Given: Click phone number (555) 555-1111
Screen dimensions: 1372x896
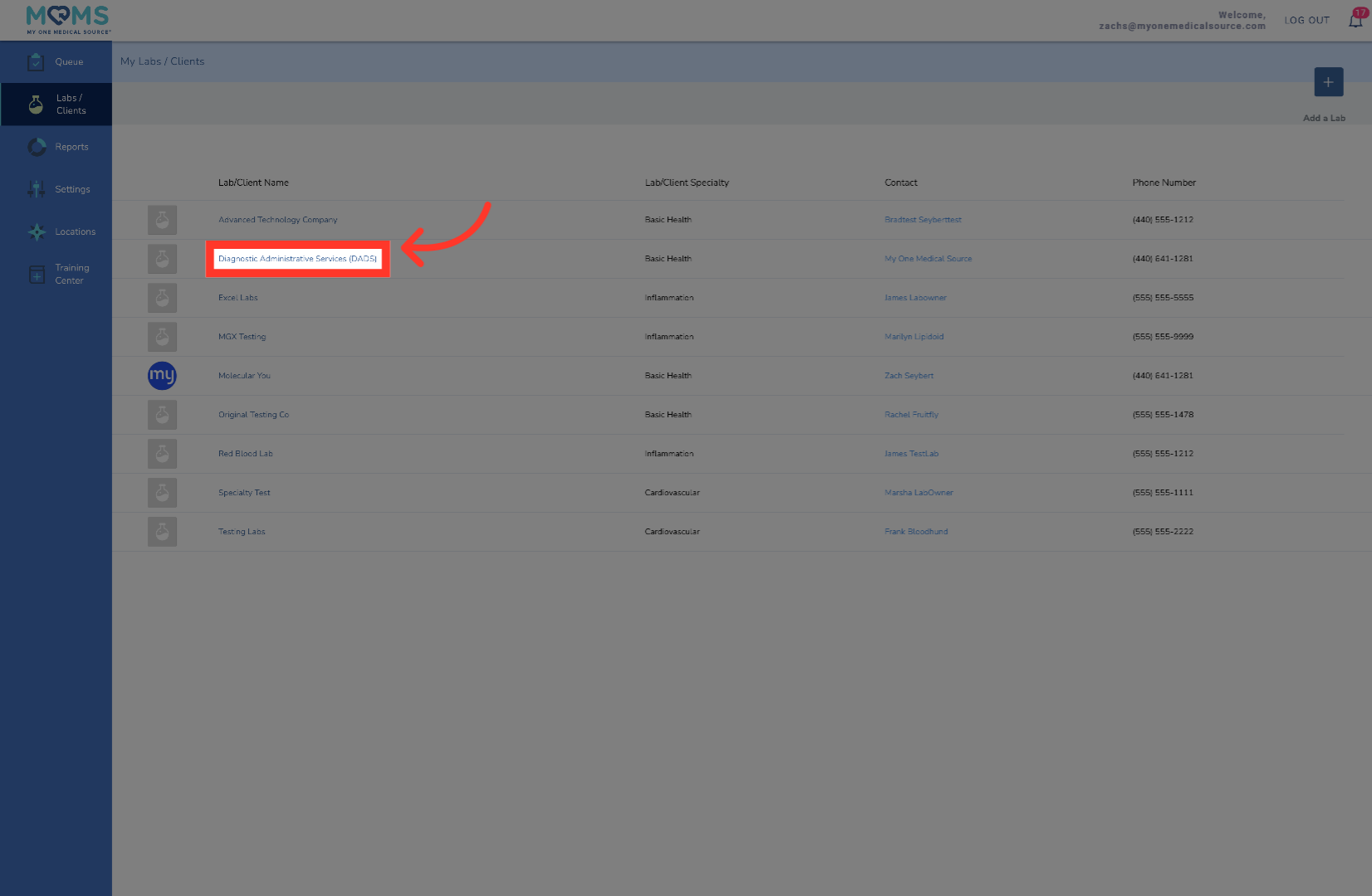Looking at the screenshot, I should 1163,493.
